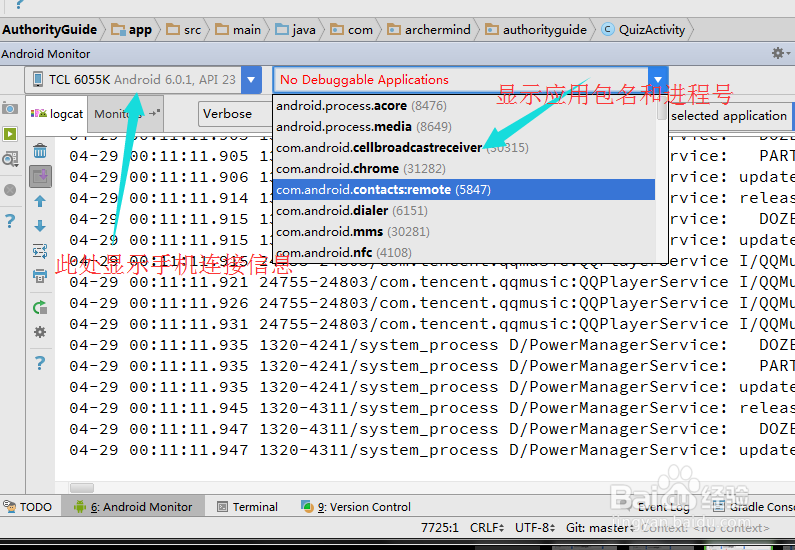The image size is (795, 550).
Task: Click the pin icon beside Monitors tab
Action: tap(155, 113)
